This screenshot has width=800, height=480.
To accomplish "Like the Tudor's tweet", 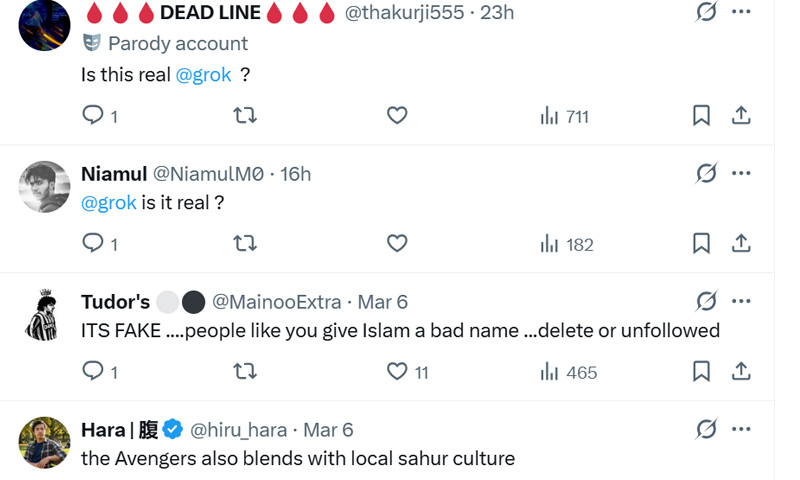I will pyautogui.click(x=397, y=372).
